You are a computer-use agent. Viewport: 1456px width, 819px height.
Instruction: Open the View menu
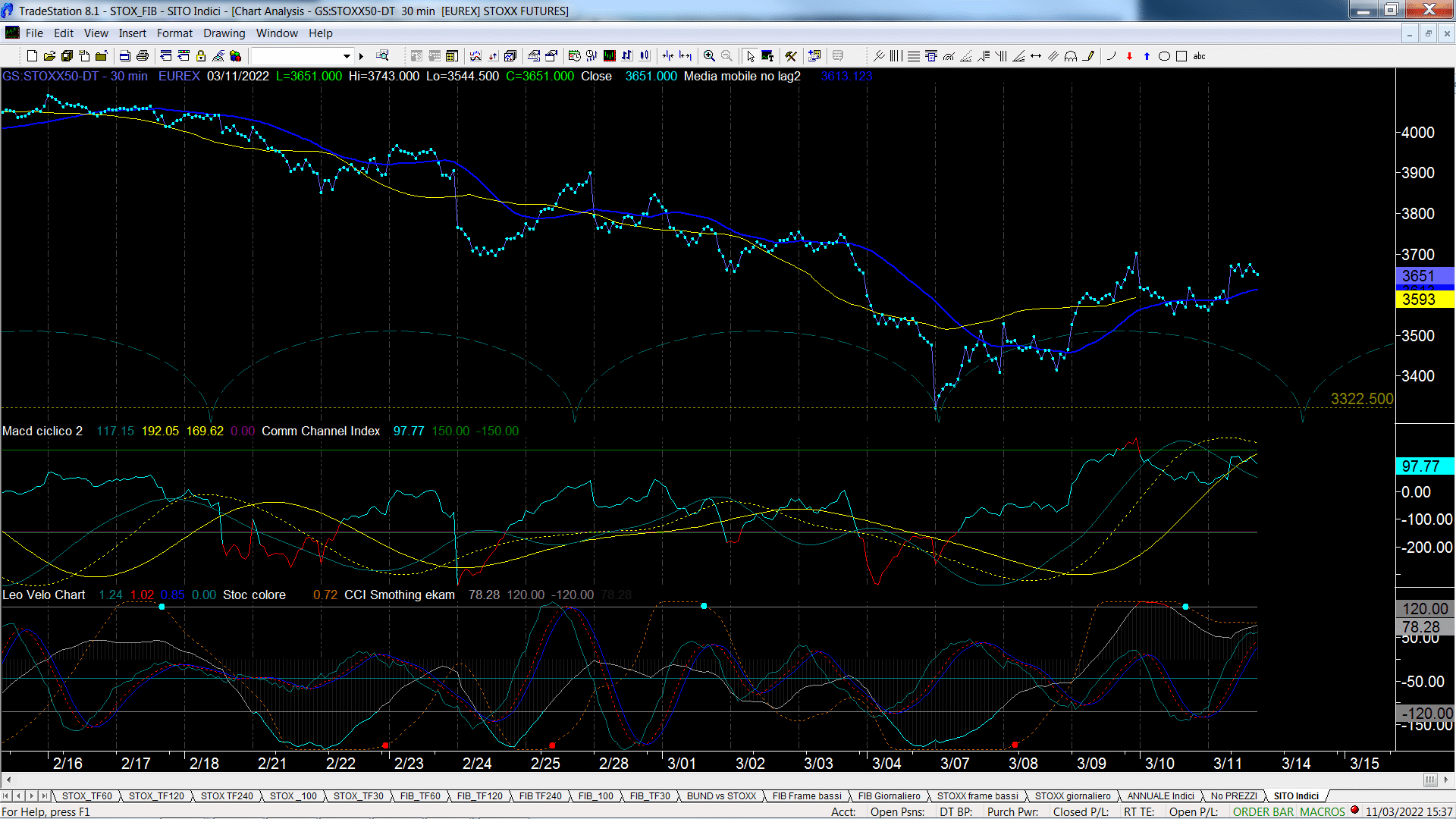point(96,33)
